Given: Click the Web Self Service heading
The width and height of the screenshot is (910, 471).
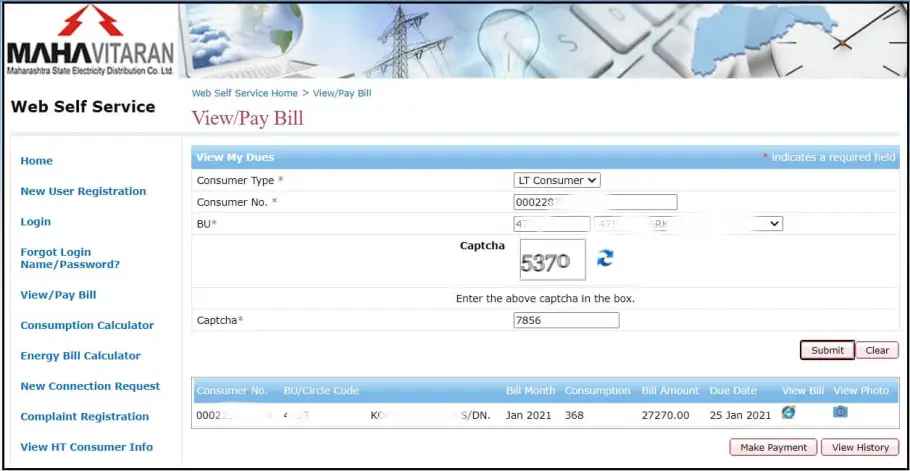Looking at the screenshot, I should point(83,107).
